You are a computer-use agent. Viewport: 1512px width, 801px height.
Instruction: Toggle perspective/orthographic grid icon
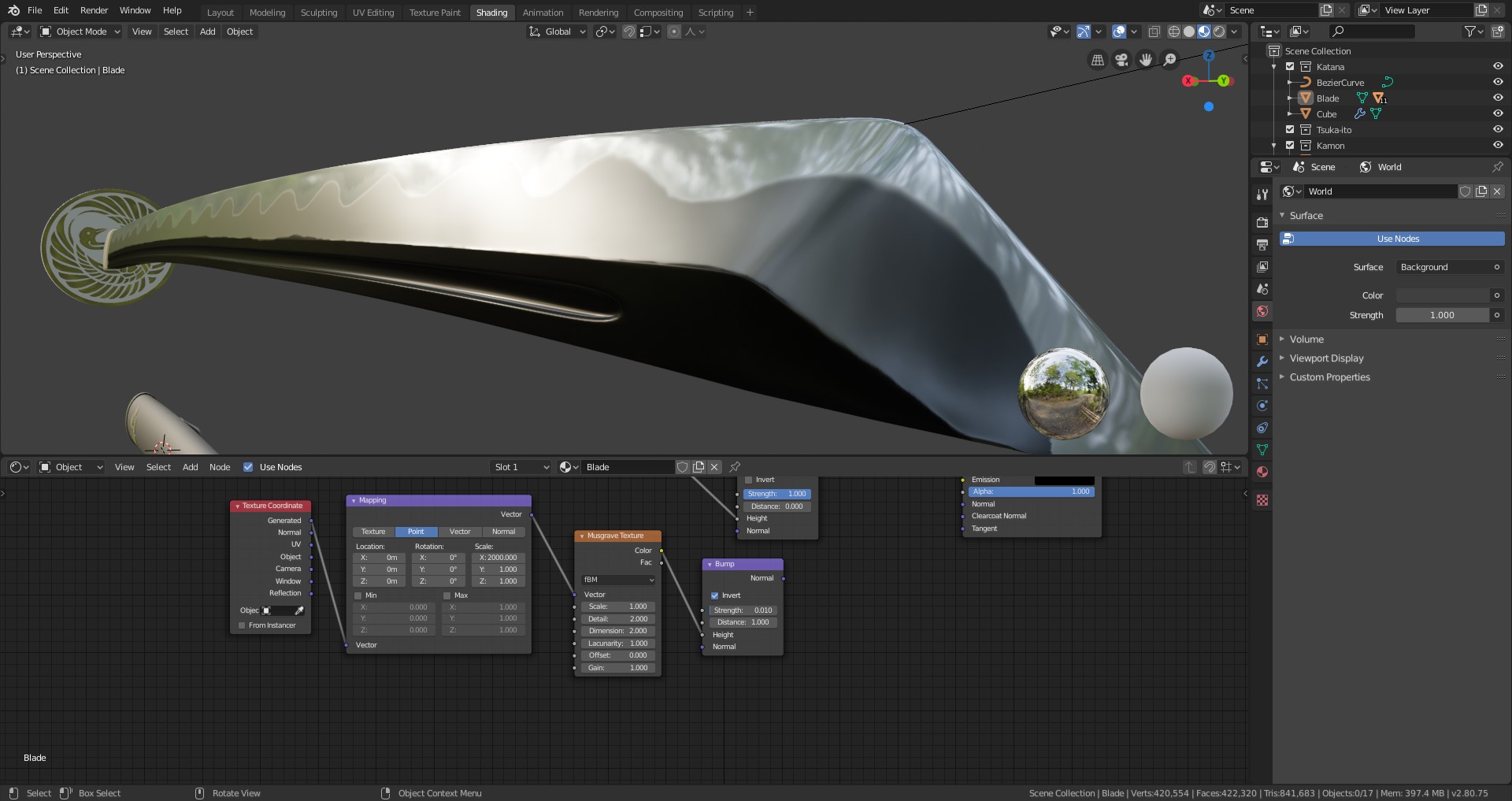coord(1097,60)
